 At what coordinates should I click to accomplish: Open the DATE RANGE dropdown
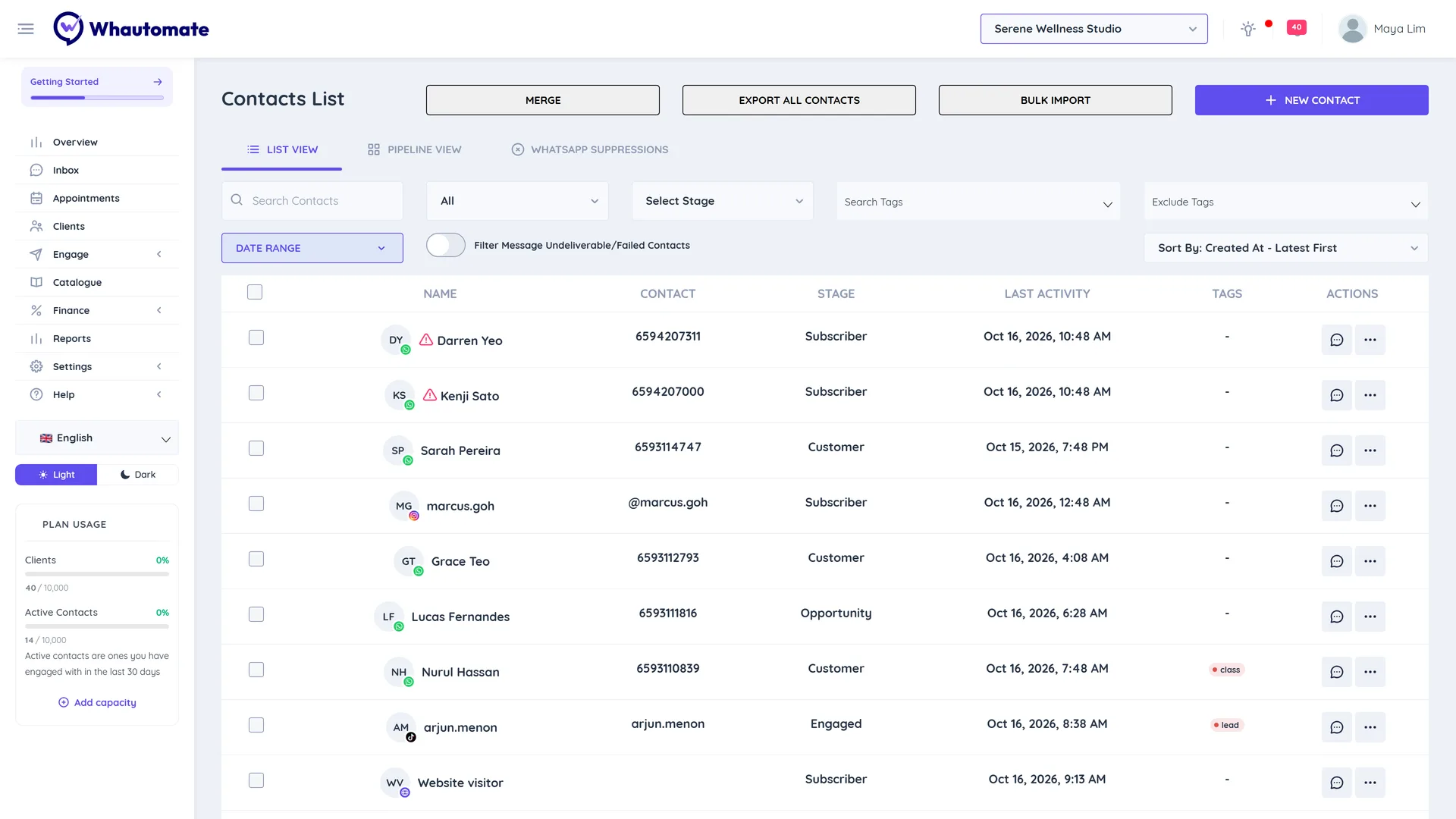coord(312,248)
